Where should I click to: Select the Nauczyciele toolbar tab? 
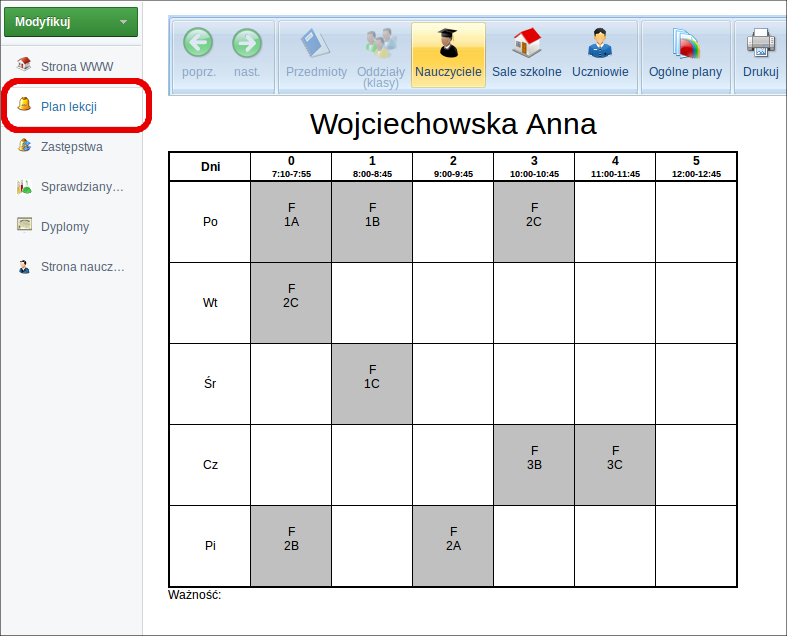click(x=448, y=55)
